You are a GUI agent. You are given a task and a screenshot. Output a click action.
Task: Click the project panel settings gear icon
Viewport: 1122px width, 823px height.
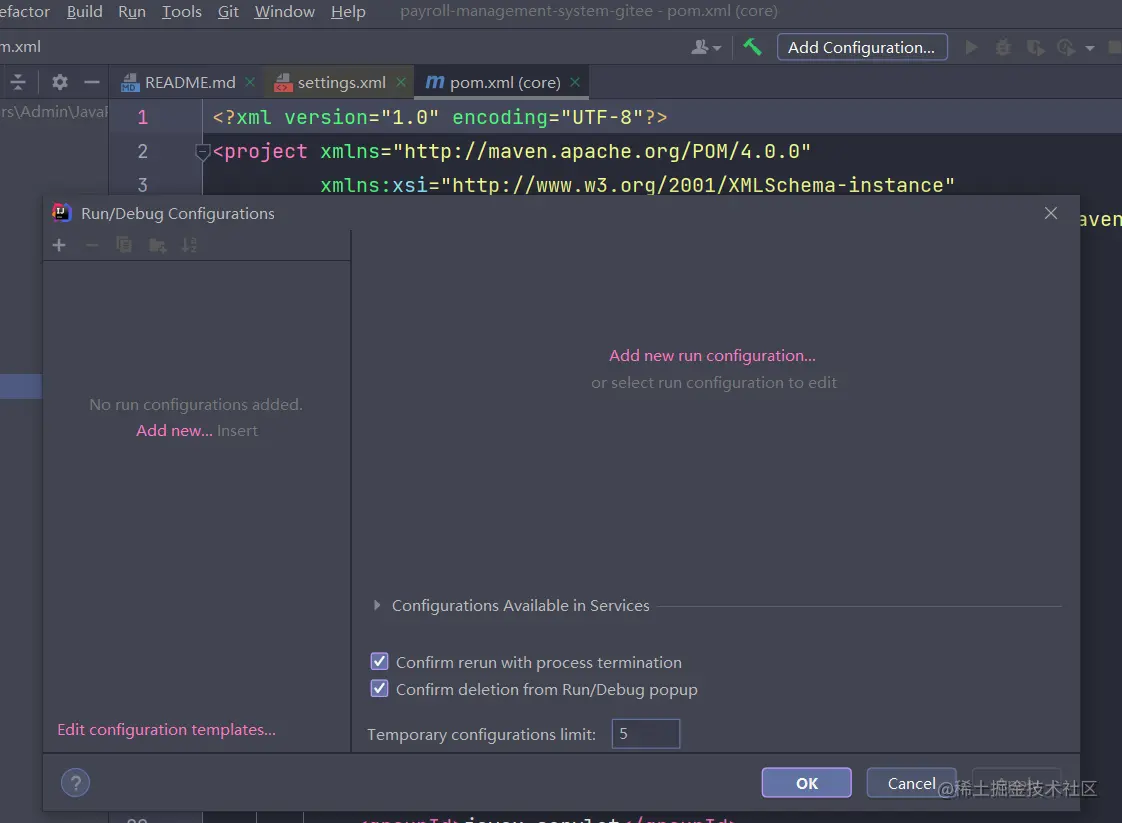point(60,82)
